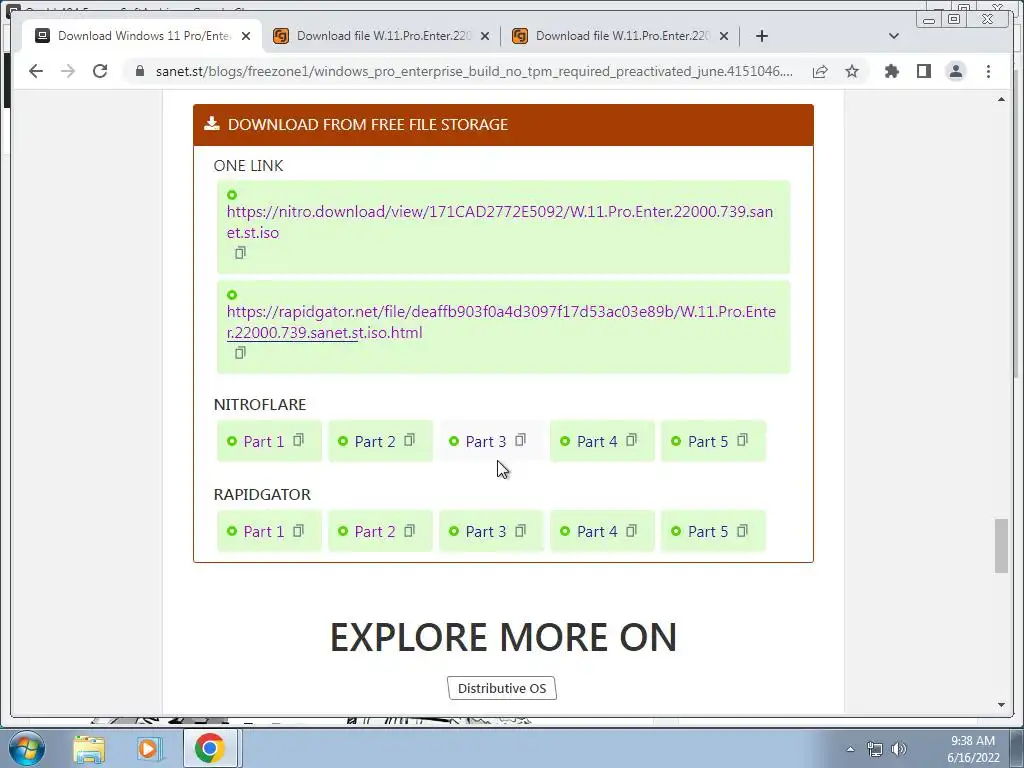Open Nitroflare Part 4 link
This screenshot has width=1024, height=768.
click(x=596, y=441)
